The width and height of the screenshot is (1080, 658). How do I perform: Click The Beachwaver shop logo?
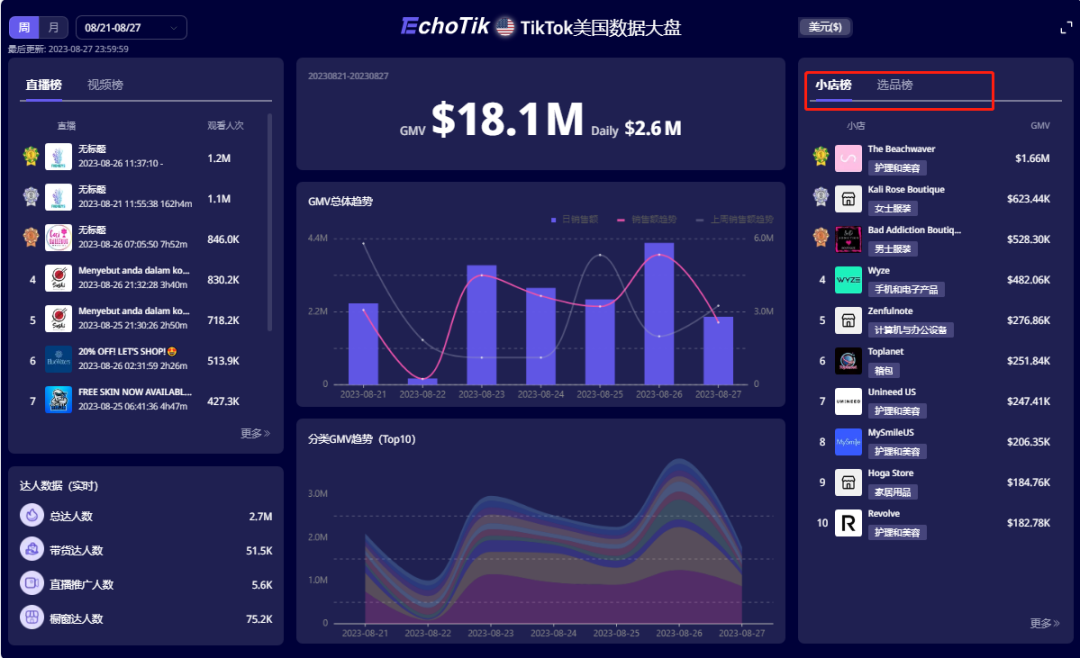[848, 158]
